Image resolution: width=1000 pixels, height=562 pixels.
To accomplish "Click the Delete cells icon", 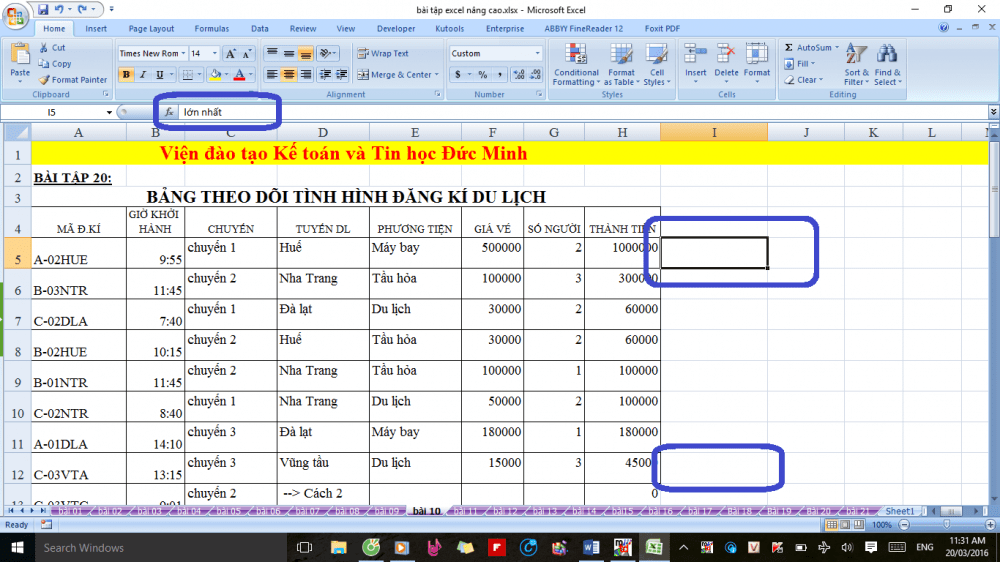I will tap(726, 55).
